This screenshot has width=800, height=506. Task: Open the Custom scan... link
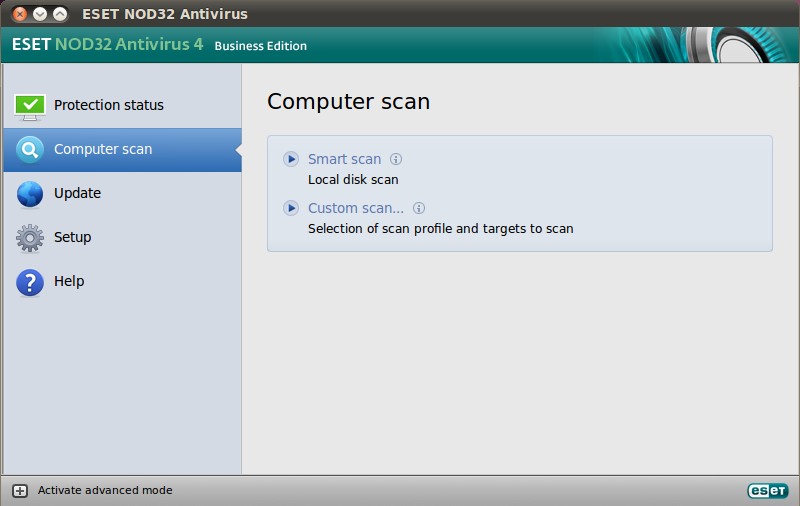point(356,208)
